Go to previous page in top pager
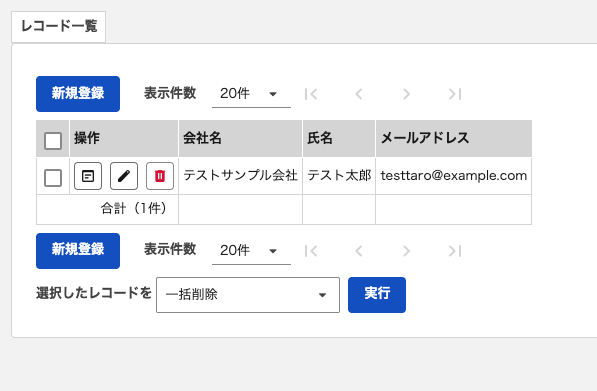This screenshot has height=391, width=597. [359, 94]
